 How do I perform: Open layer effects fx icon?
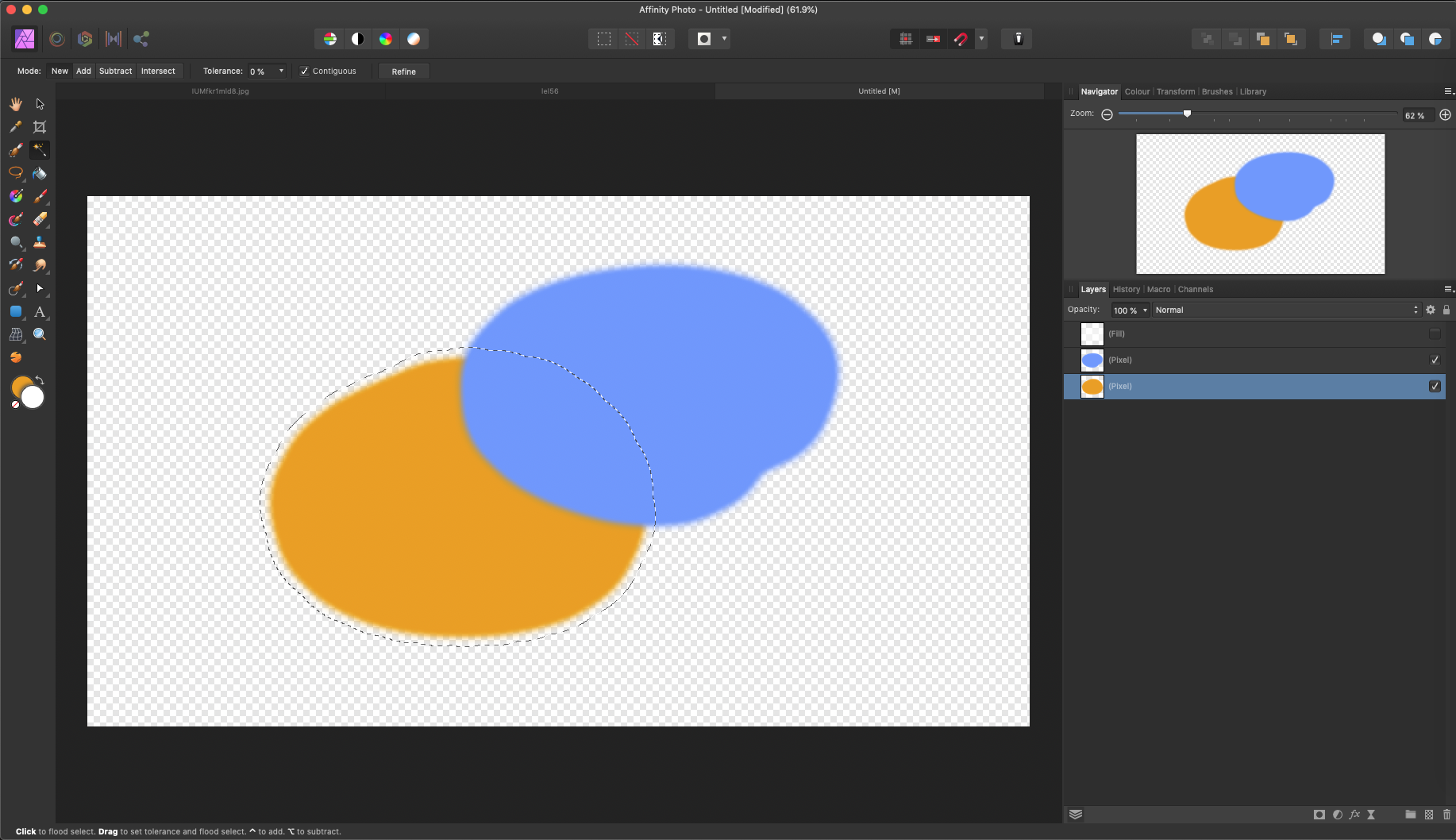[x=1354, y=815]
